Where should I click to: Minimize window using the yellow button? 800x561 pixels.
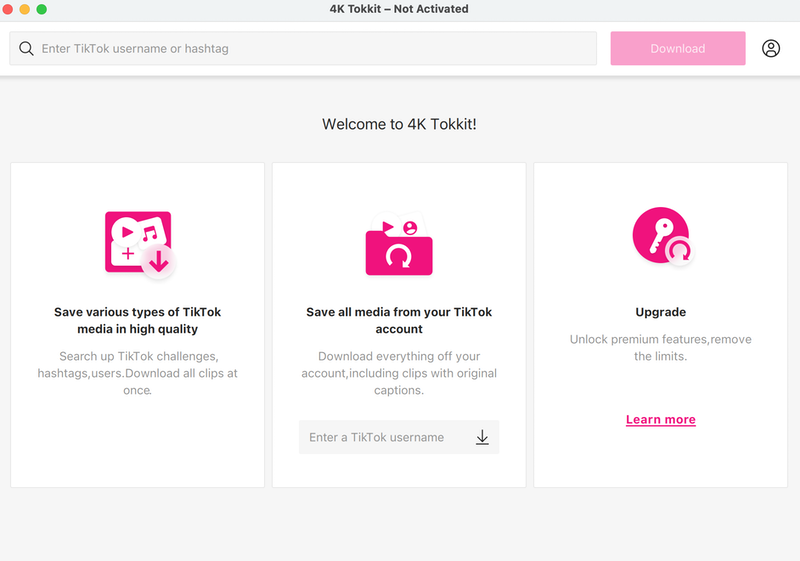pos(24,9)
